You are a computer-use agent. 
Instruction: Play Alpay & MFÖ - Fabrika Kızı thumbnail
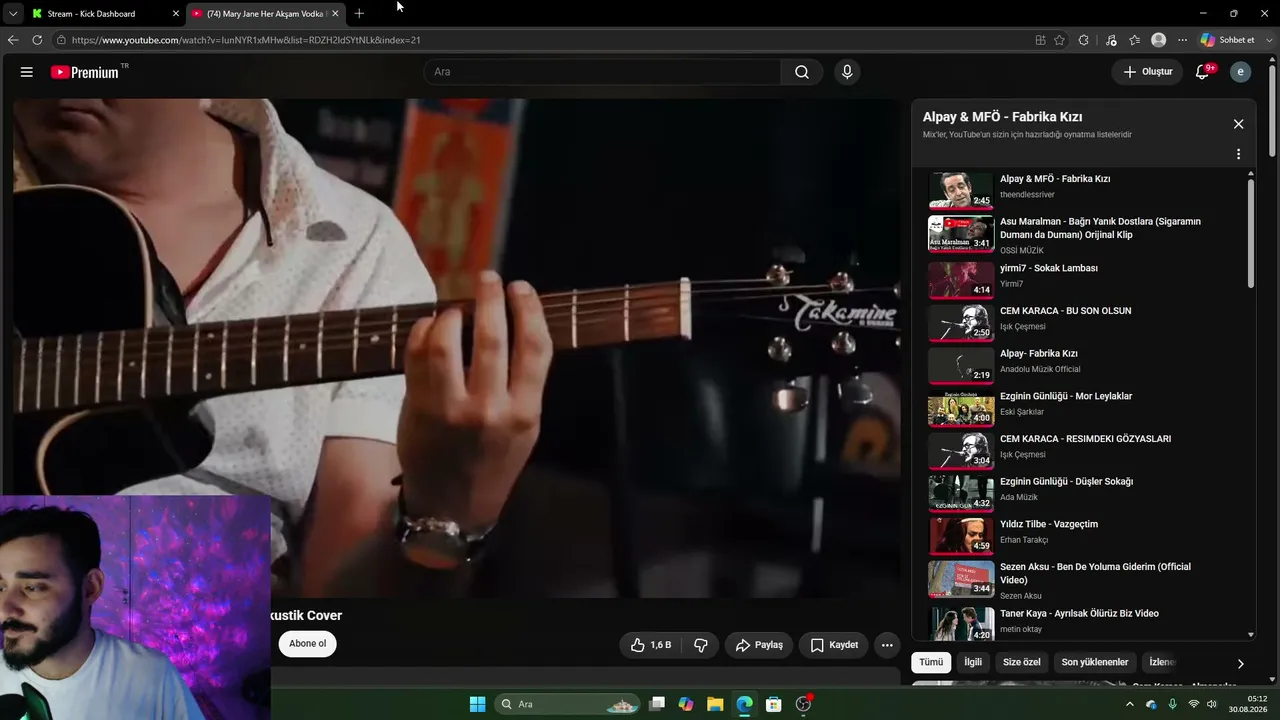(x=961, y=190)
